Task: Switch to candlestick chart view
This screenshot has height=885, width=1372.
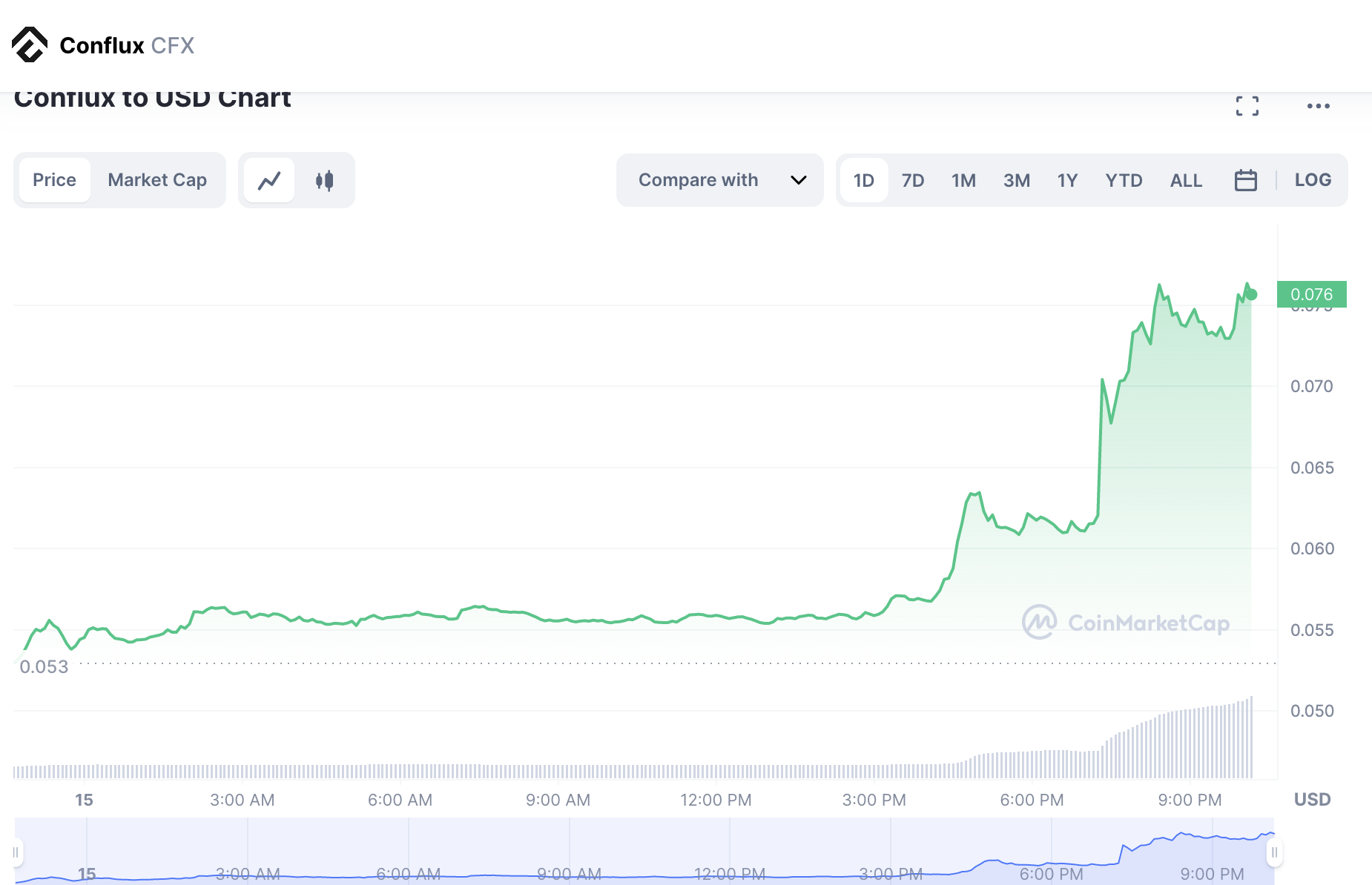Action: (x=324, y=180)
